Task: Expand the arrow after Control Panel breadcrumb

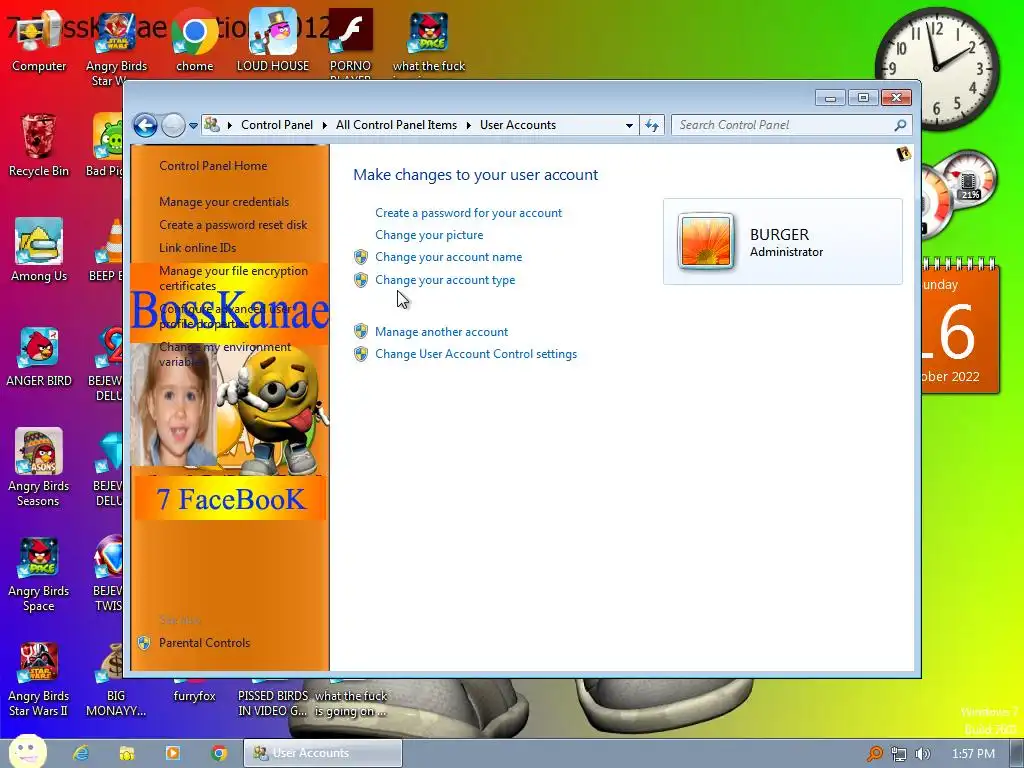Action: (x=325, y=125)
